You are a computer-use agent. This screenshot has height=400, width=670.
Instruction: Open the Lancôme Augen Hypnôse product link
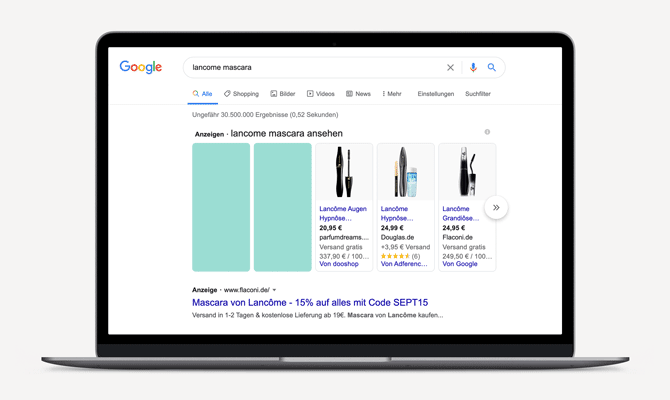pos(343,213)
